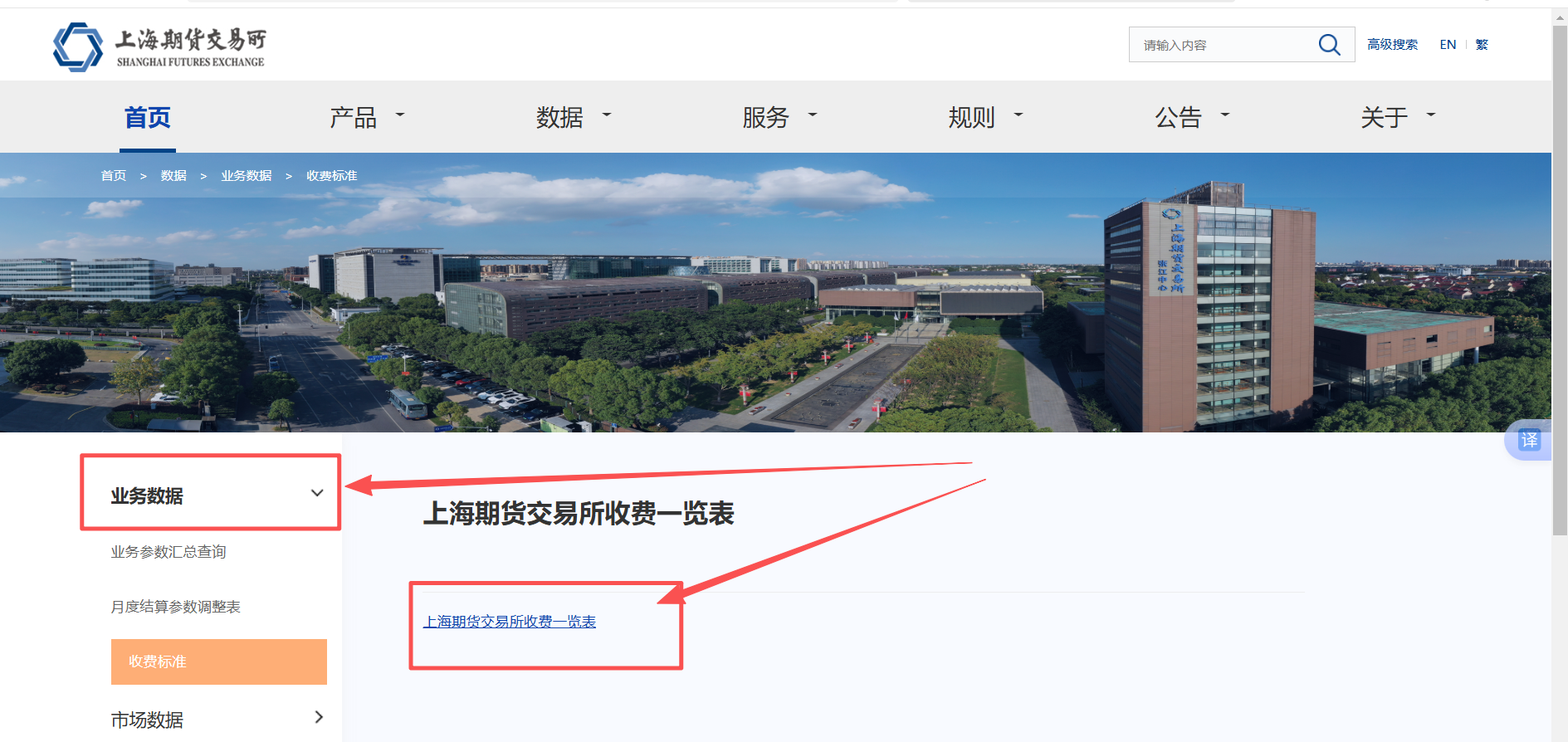Screen dimensions: 1568x742
Task: Click 收费标准 in breadcrumb
Action: pos(332,176)
